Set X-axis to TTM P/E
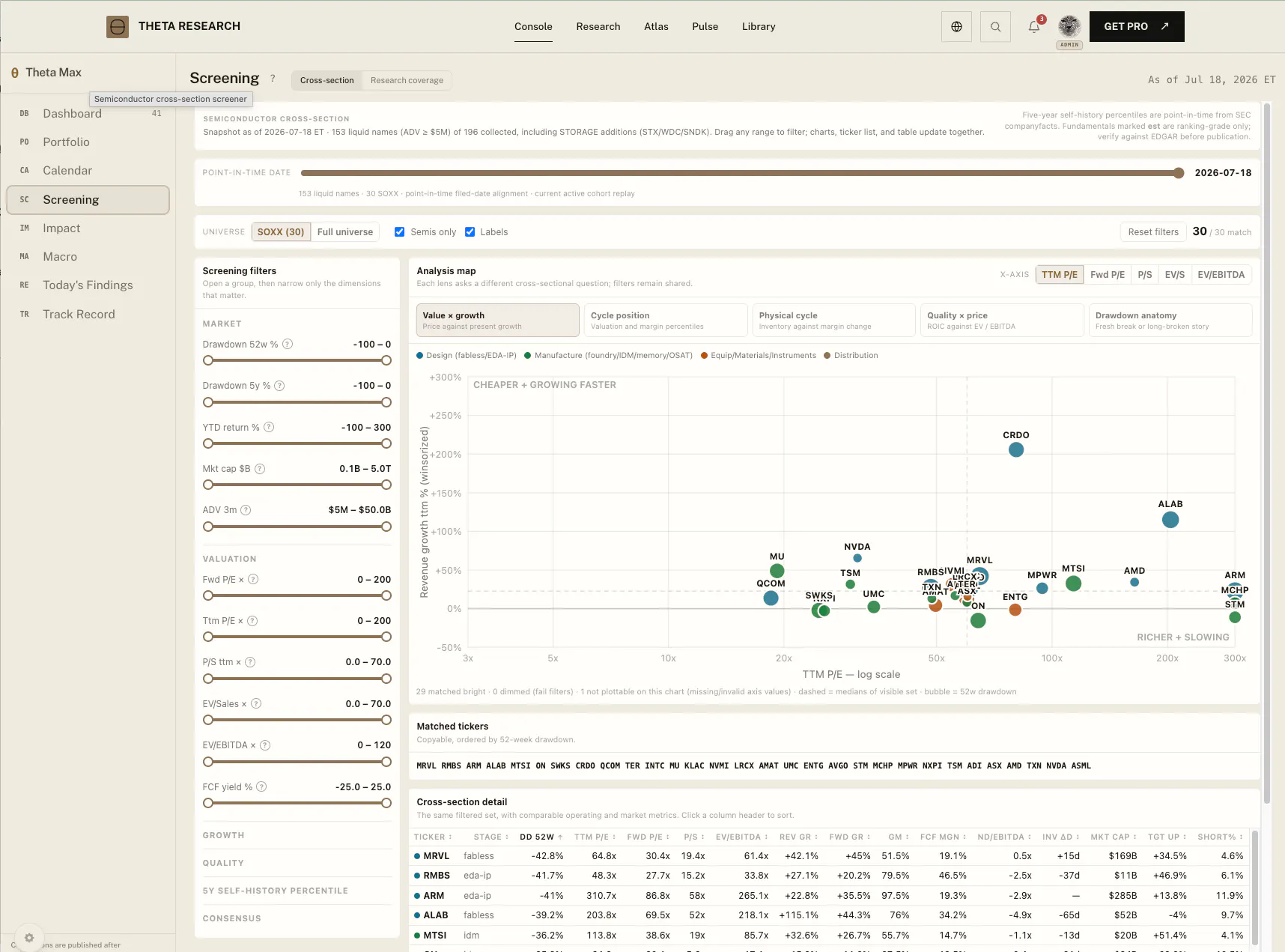1285x952 pixels. [1060, 275]
